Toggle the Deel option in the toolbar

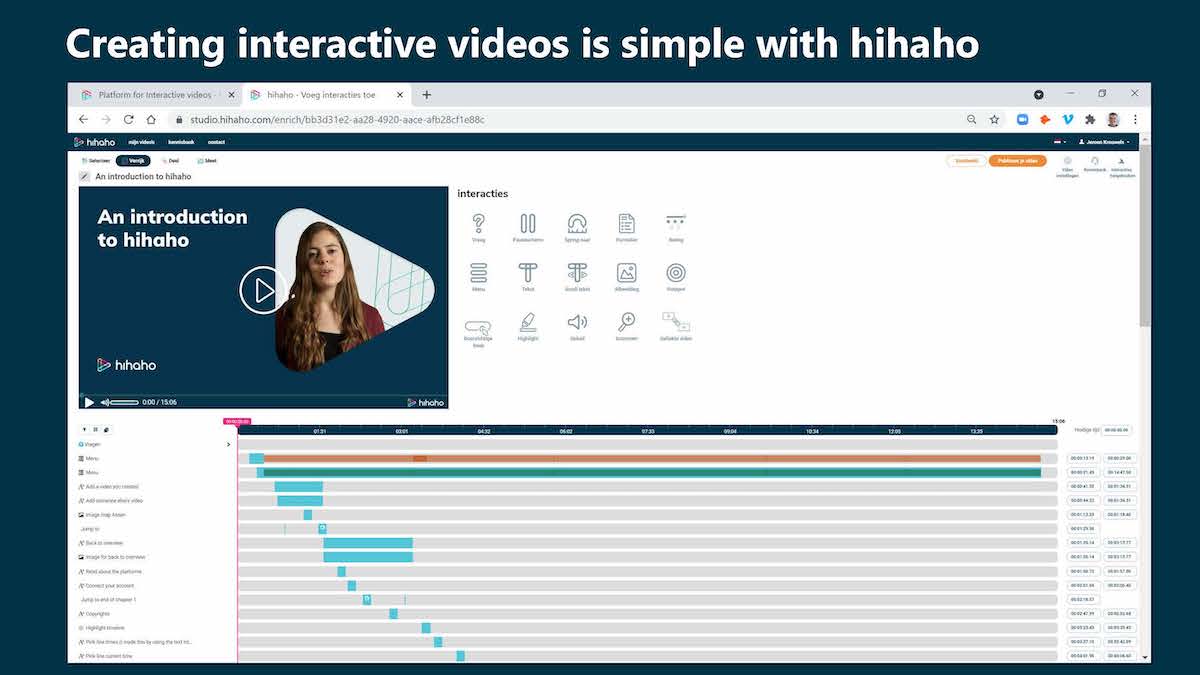[172, 160]
